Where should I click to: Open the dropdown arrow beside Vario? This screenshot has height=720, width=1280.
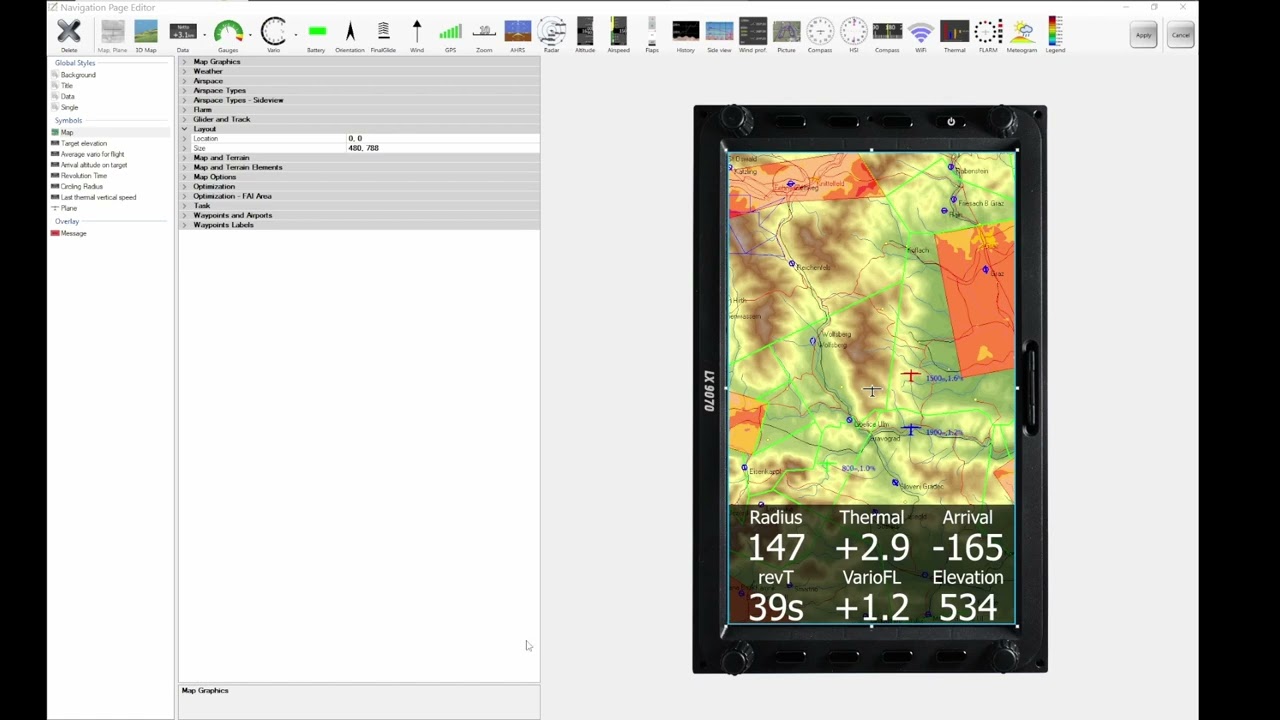(x=295, y=35)
